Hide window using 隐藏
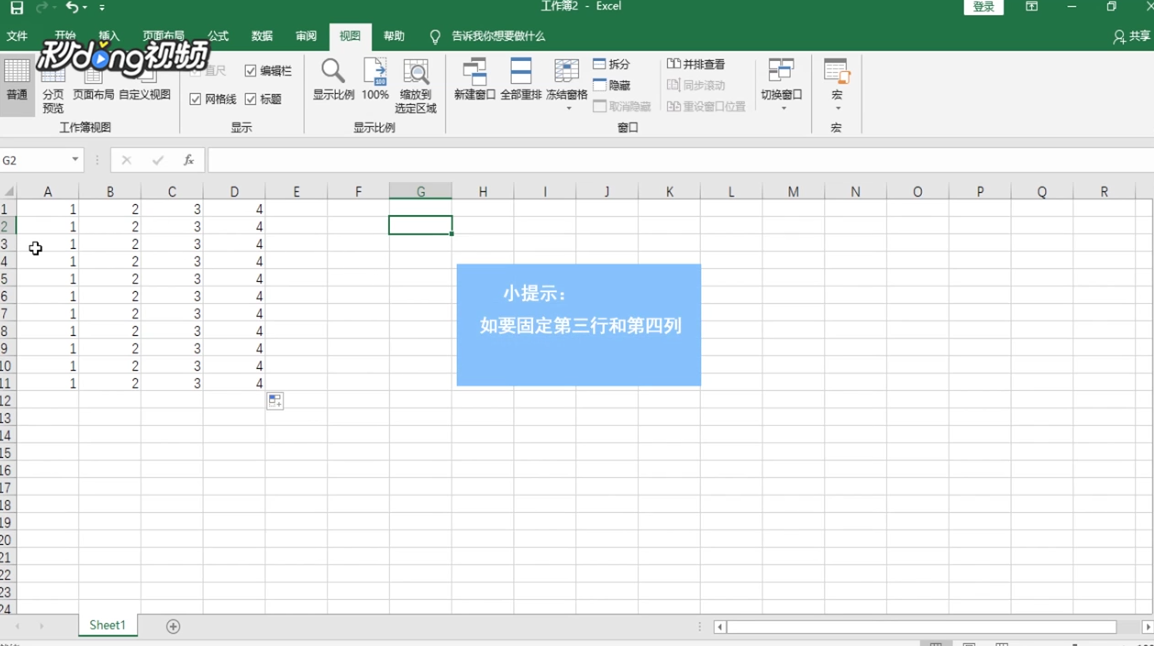This screenshot has width=1154, height=646. 610,82
